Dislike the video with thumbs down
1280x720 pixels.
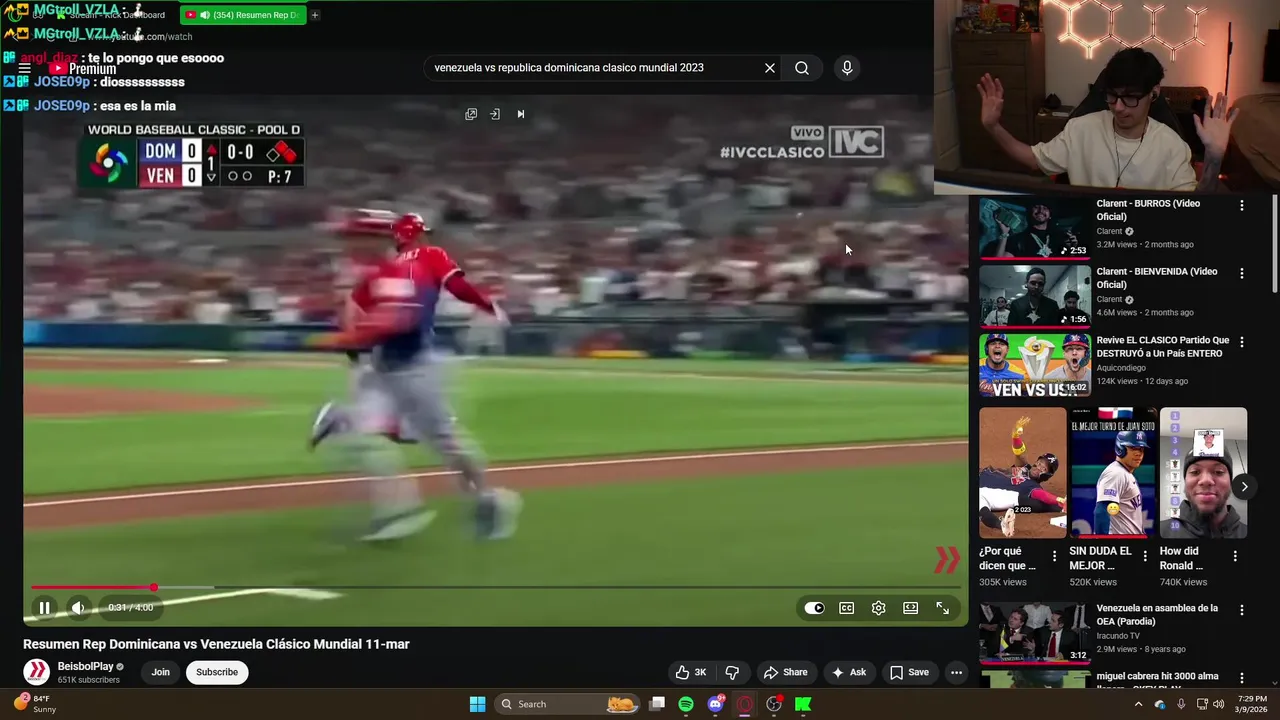coord(732,672)
